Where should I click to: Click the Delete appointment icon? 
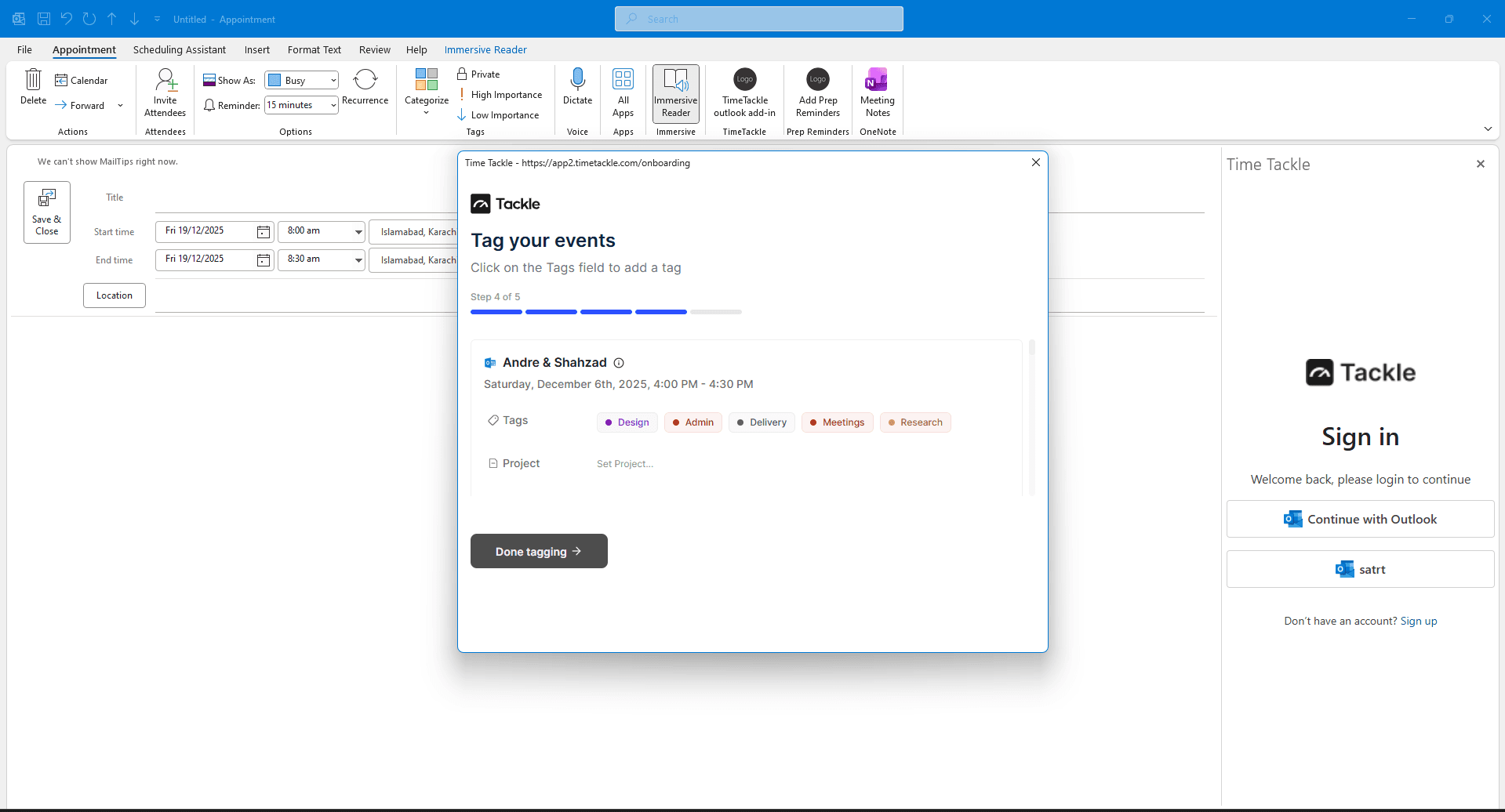click(x=33, y=87)
